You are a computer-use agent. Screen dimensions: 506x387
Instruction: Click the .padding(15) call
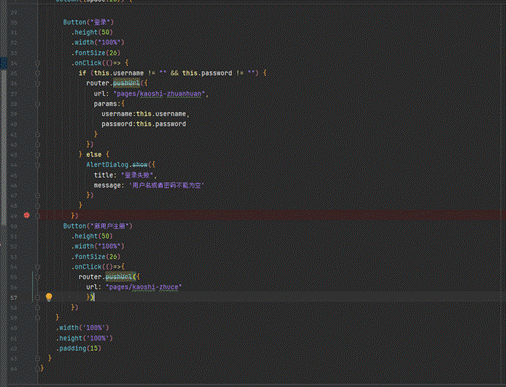click(x=79, y=348)
